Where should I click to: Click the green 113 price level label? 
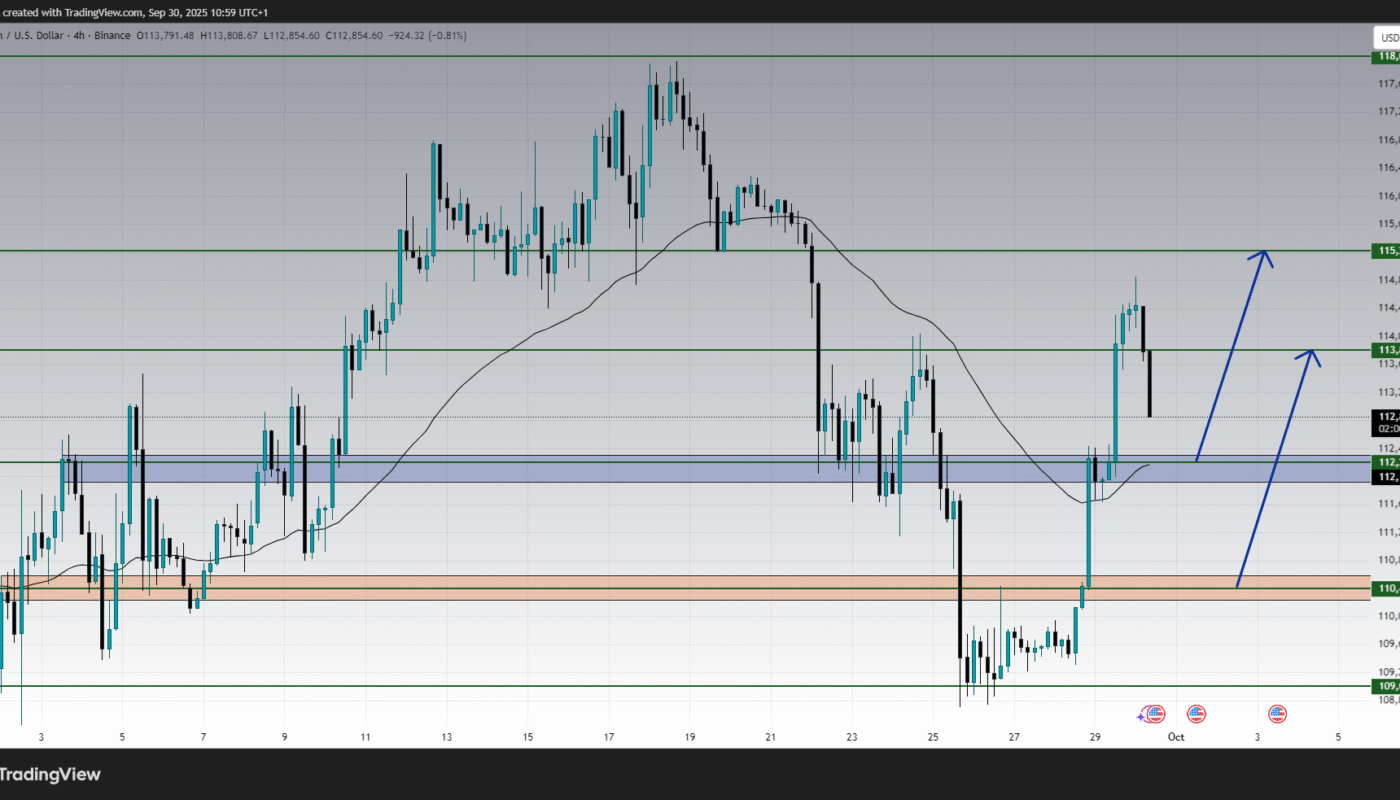tap(1387, 350)
